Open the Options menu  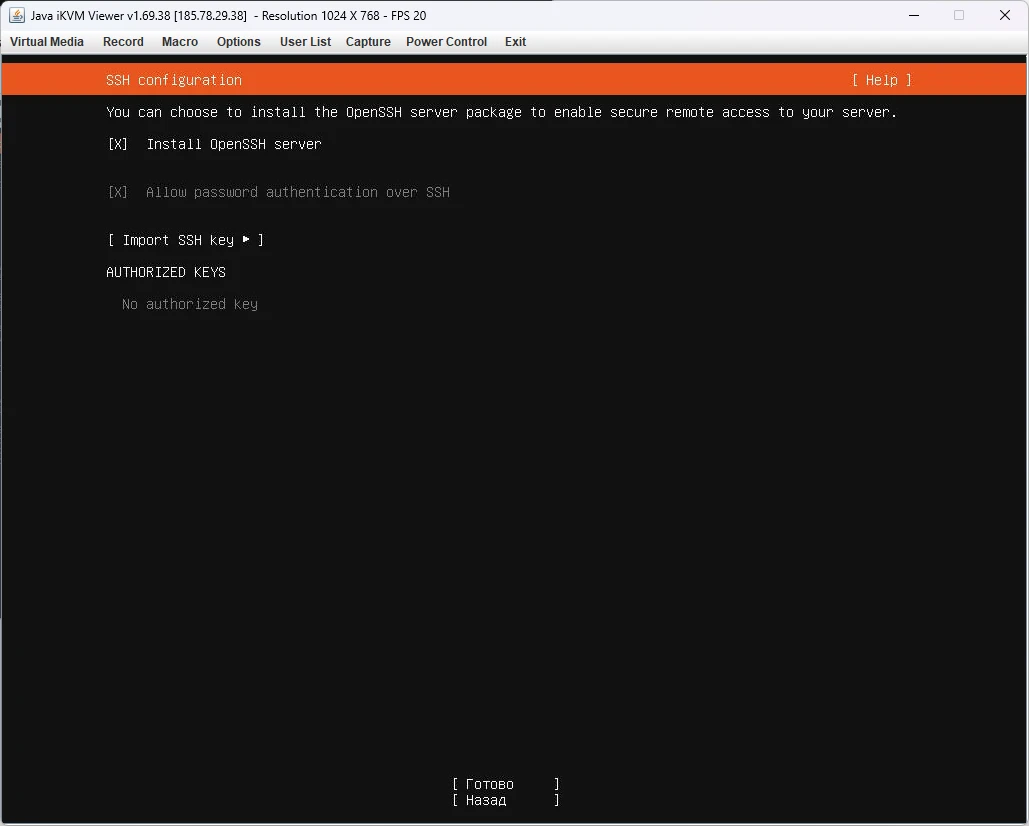(x=238, y=42)
